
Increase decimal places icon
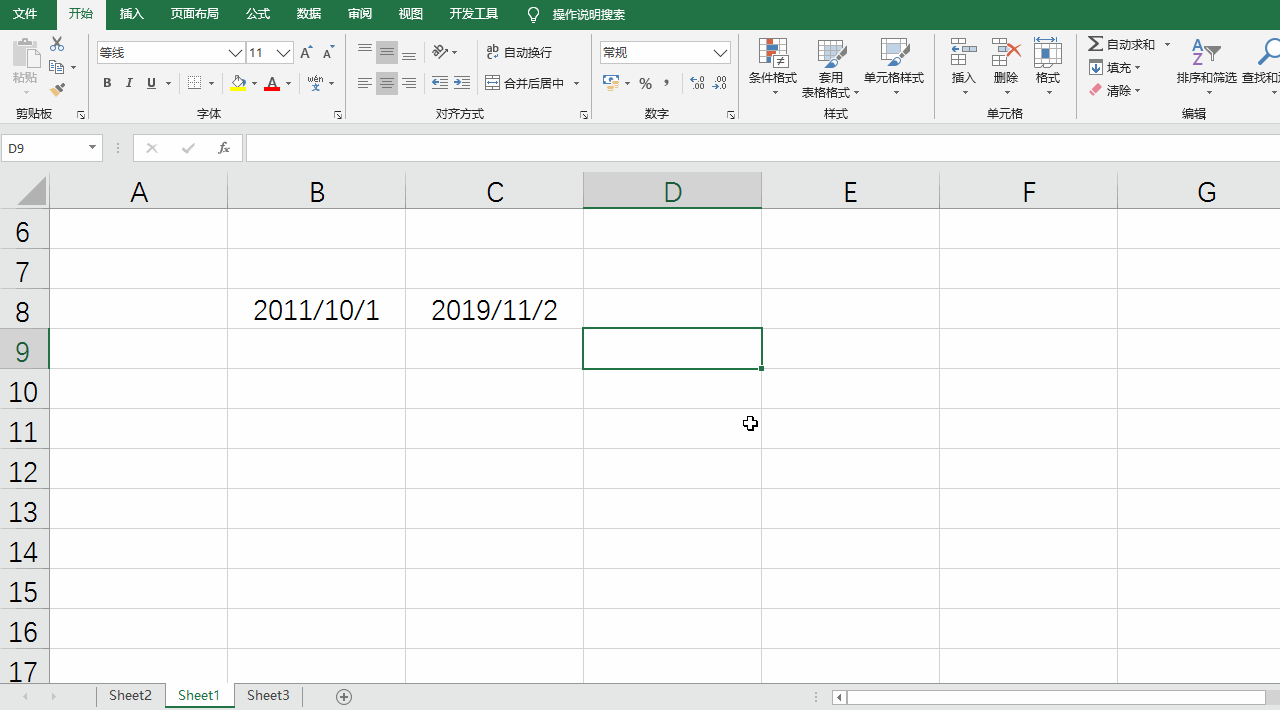coord(697,84)
